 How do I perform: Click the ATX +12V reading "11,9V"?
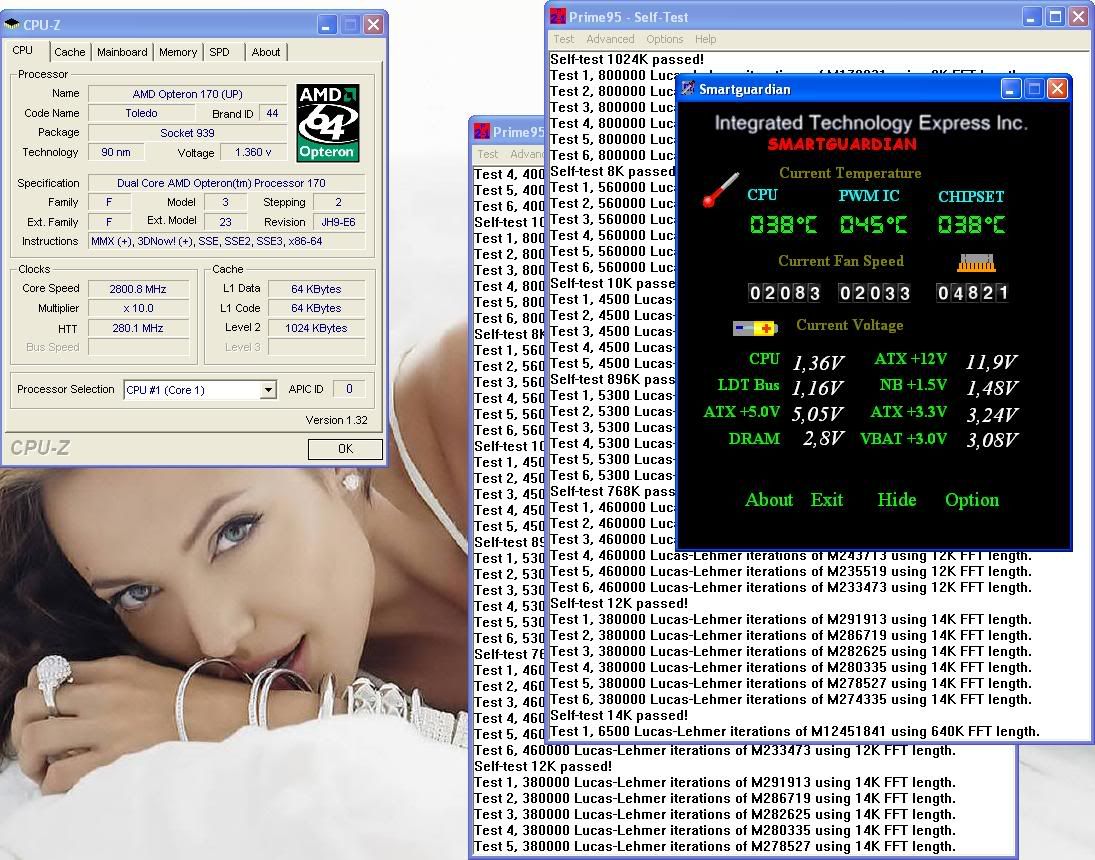point(991,362)
